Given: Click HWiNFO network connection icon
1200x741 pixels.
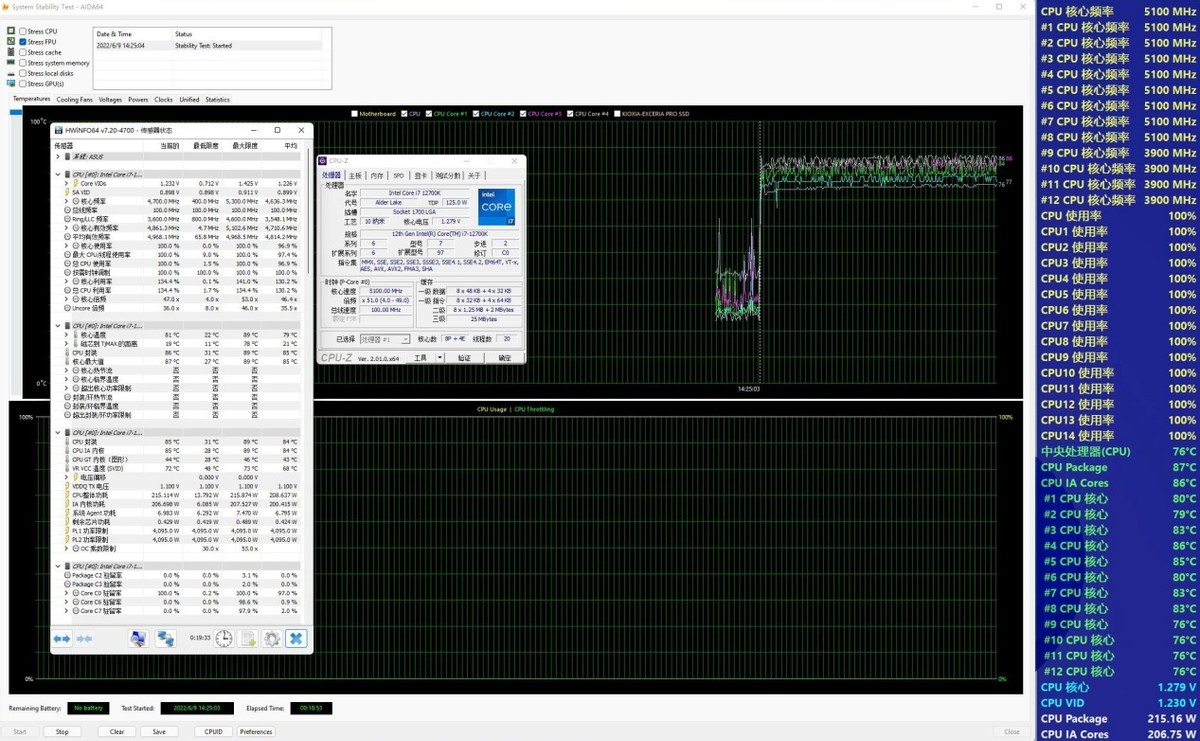Looking at the screenshot, I should pos(166,638).
